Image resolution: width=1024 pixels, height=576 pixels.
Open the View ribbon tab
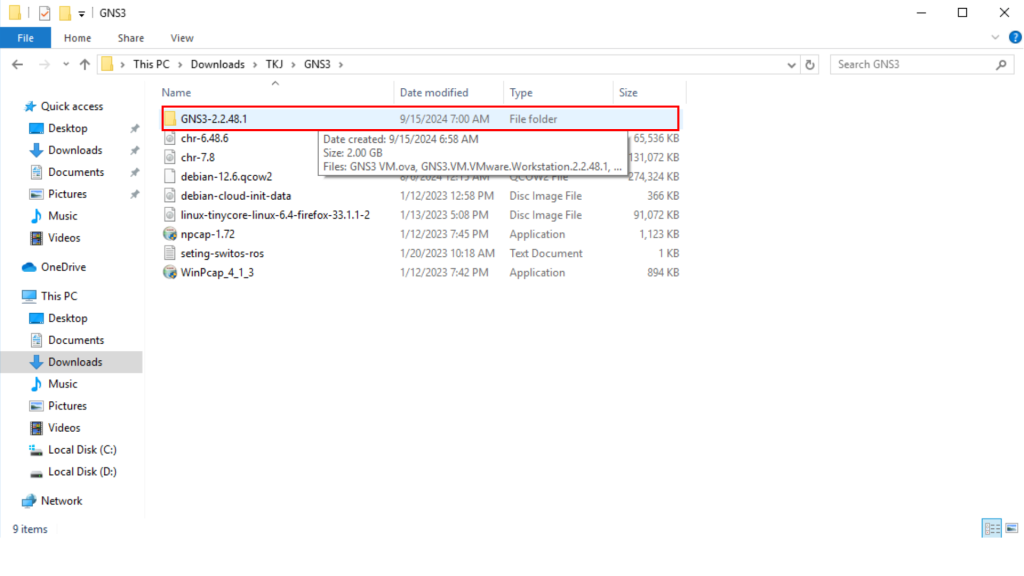(182, 38)
